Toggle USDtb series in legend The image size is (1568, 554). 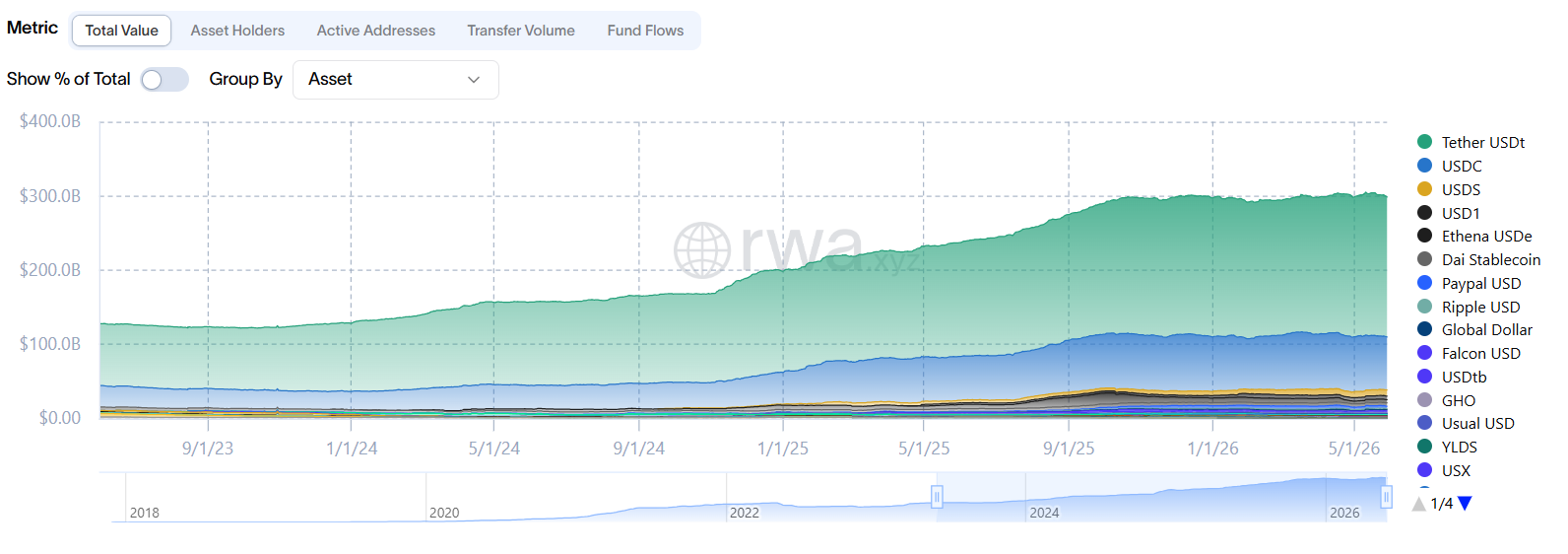coord(1452,377)
